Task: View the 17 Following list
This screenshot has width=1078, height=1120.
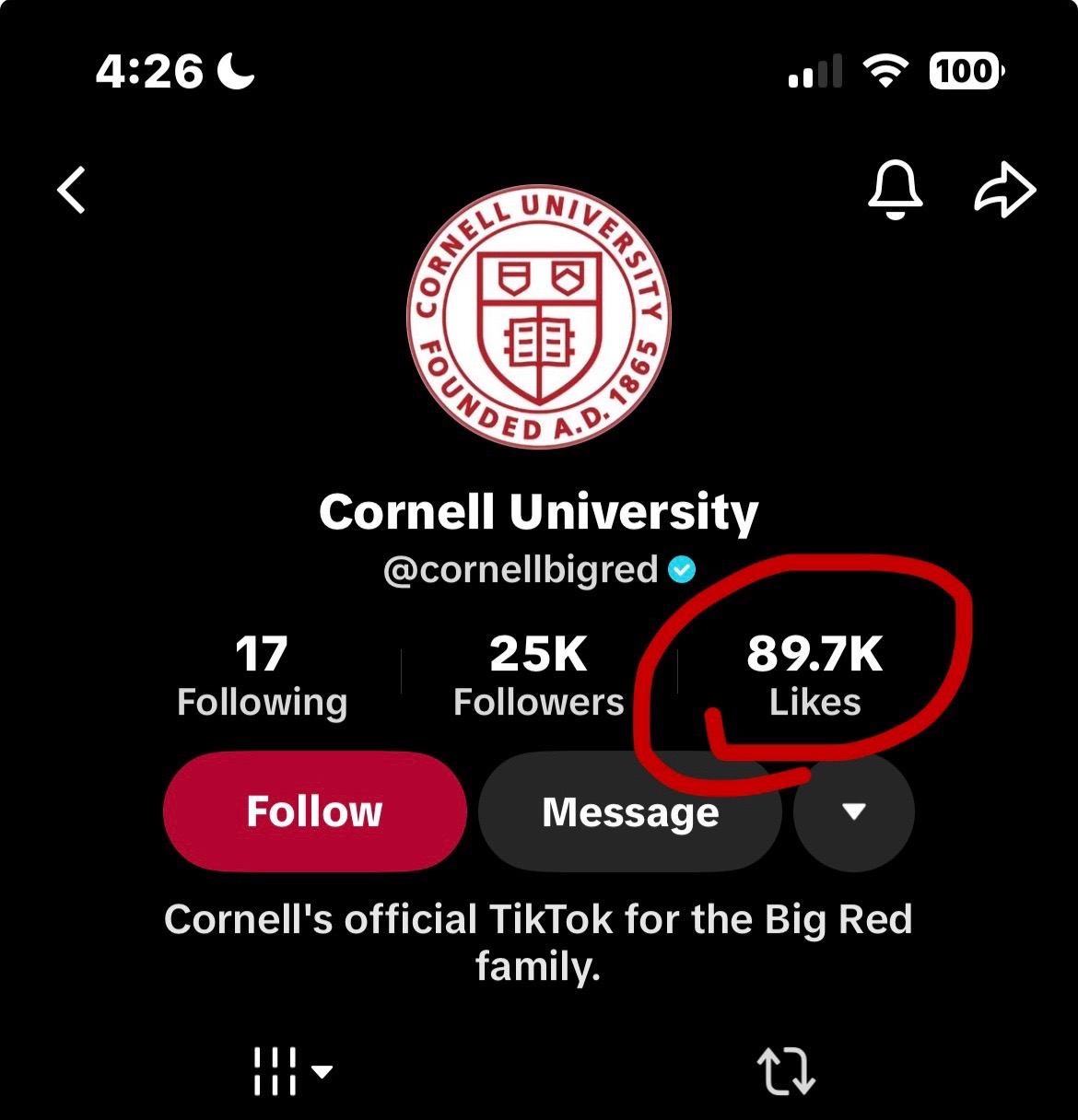Action: click(x=263, y=677)
